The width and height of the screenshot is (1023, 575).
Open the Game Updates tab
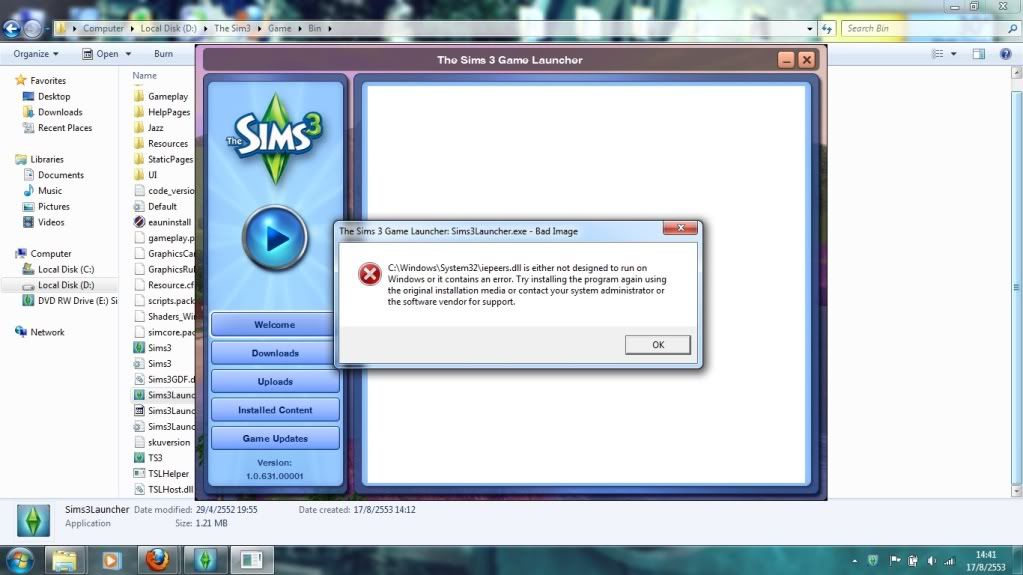[x=275, y=439]
